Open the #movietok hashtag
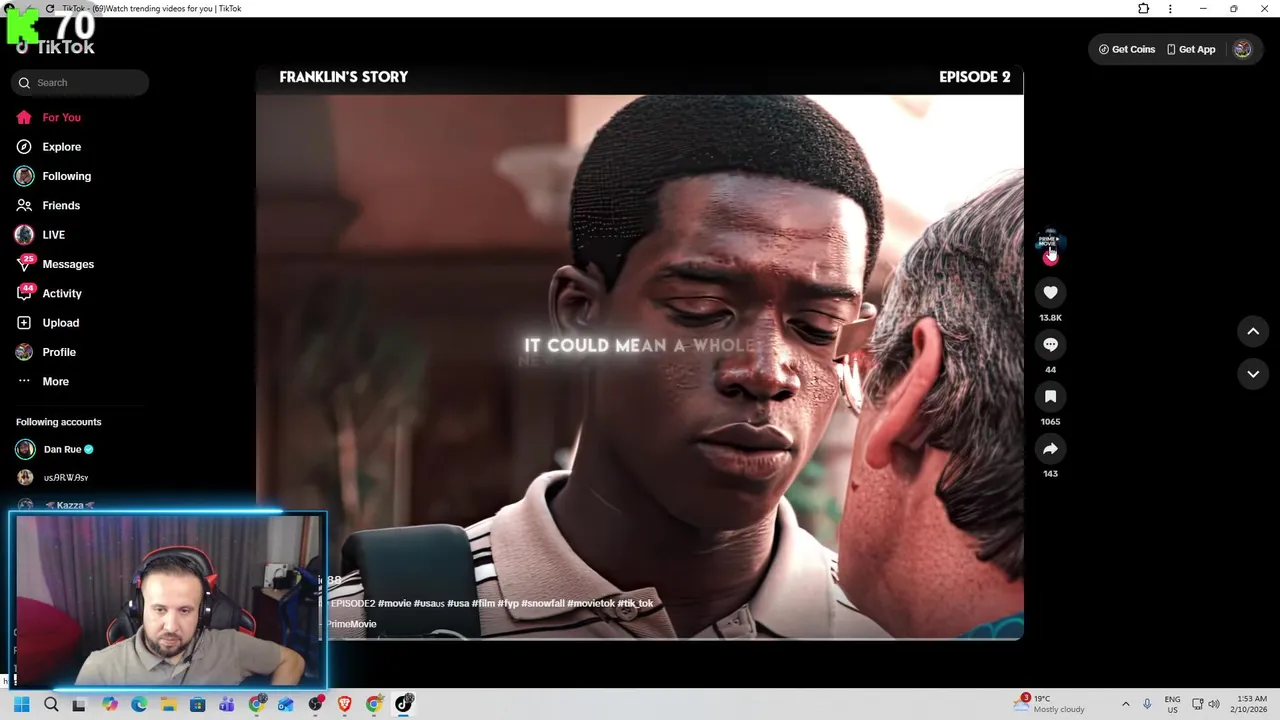The width and height of the screenshot is (1280, 720). [x=591, y=603]
